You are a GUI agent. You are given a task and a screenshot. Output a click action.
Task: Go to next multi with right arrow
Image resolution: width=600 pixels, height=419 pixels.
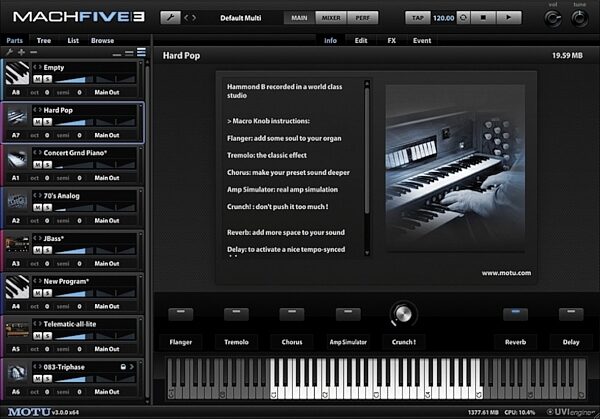coord(194,18)
